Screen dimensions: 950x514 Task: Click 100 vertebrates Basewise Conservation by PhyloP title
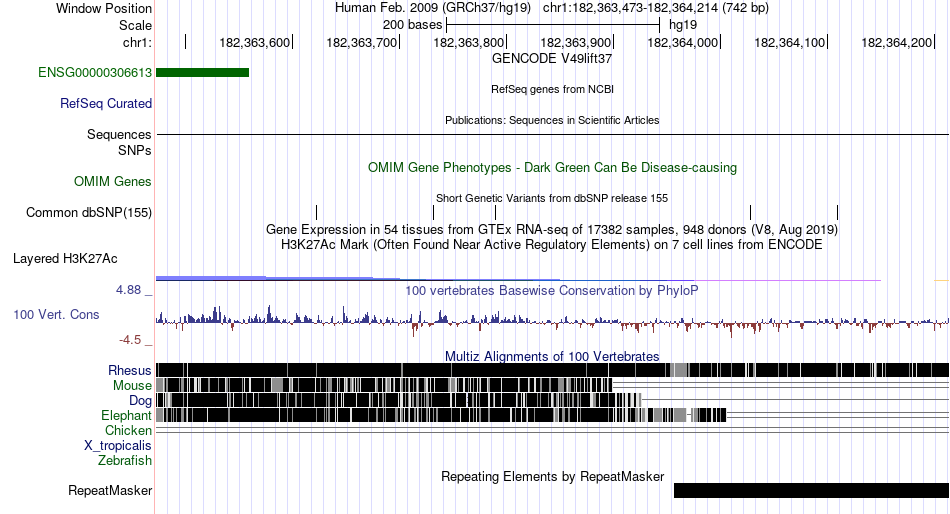(x=552, y=290)
